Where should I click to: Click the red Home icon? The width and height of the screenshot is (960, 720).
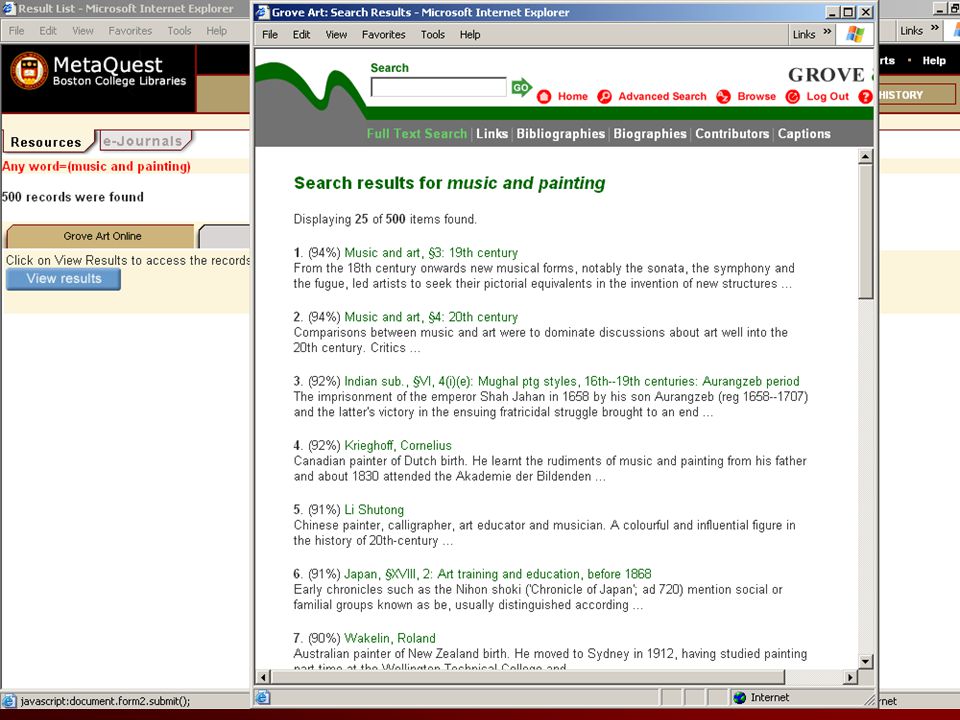[x=544, y=97]
